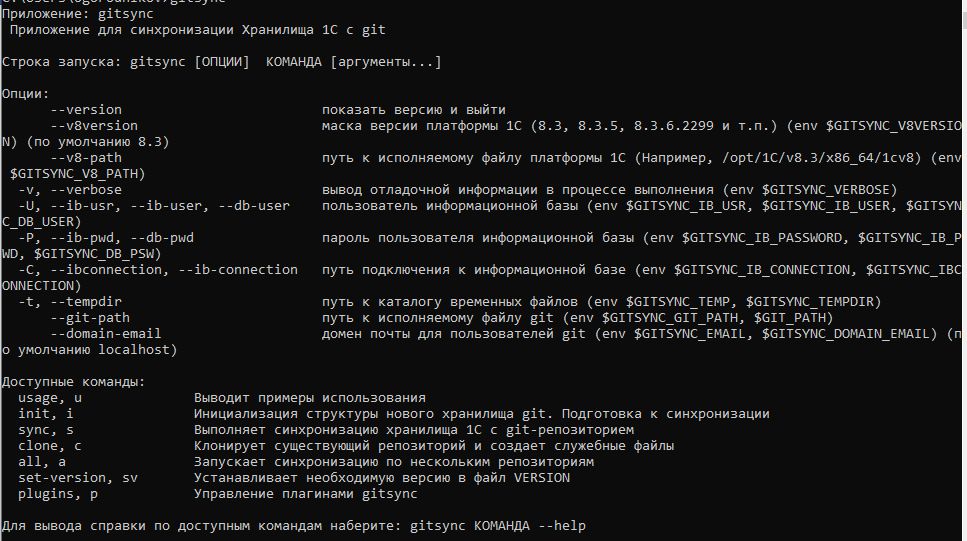Click the 'plugins, p' command line

tap(218, 495)
